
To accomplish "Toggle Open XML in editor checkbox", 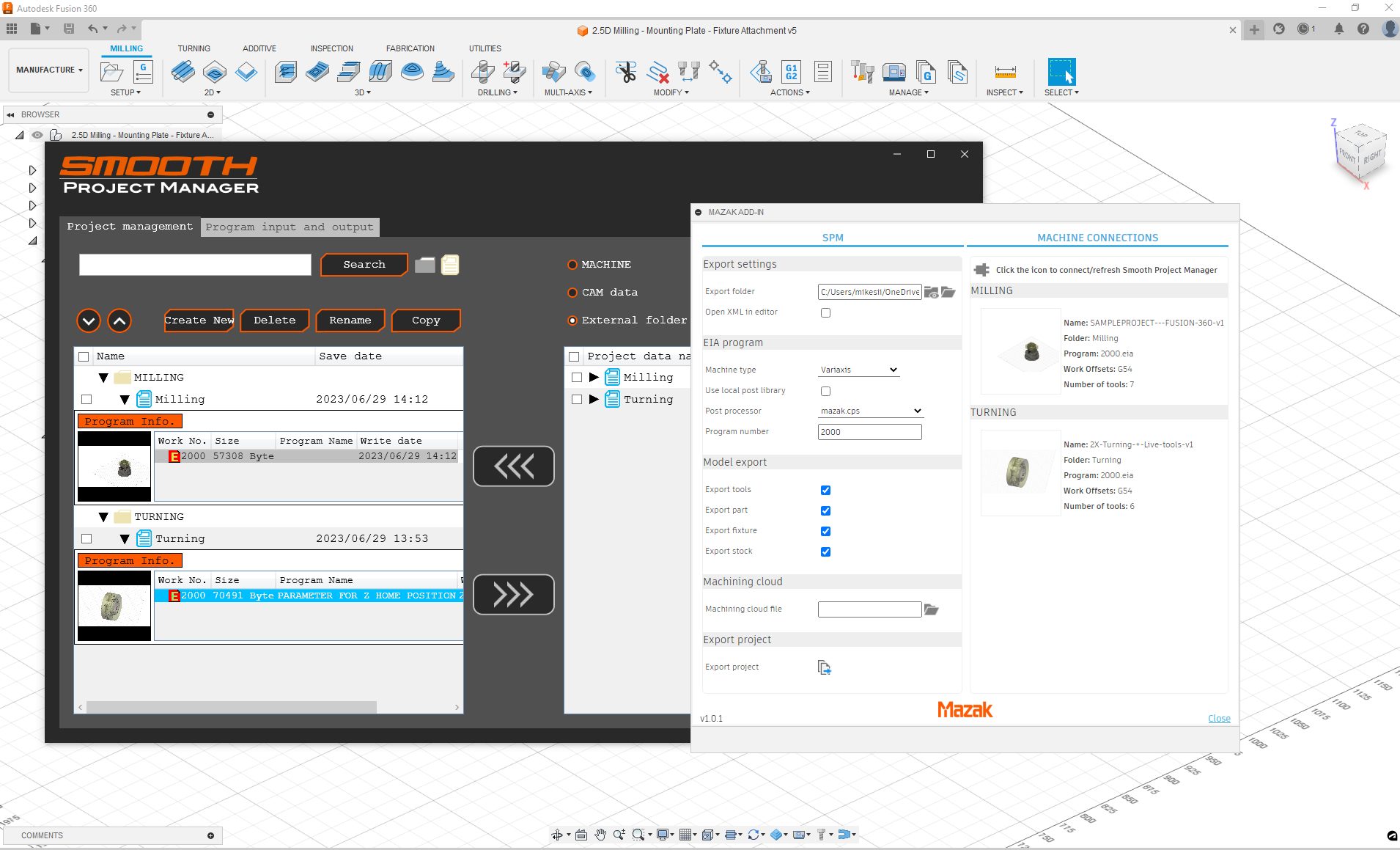I will pos(826,312).
